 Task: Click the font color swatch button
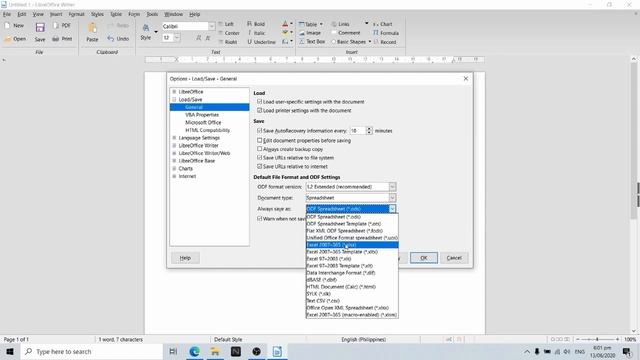(285, 24)
